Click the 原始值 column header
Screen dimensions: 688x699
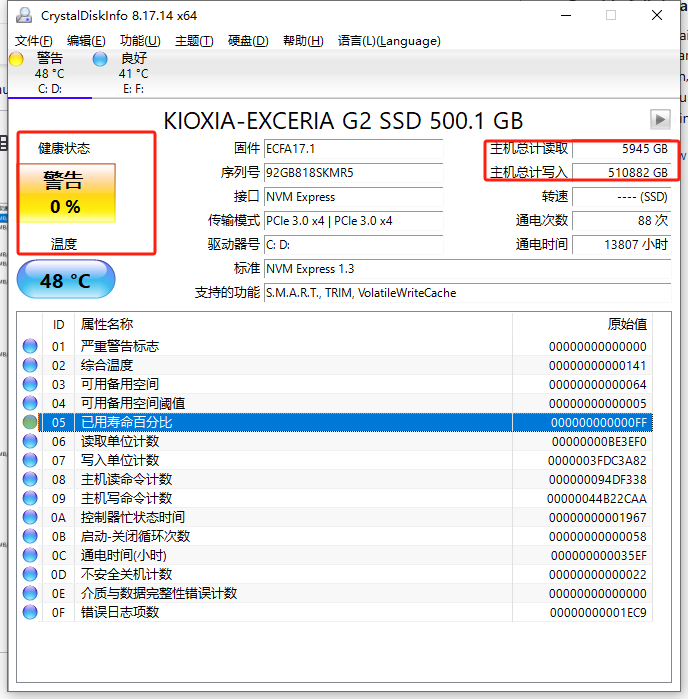[x=582, y=325]
